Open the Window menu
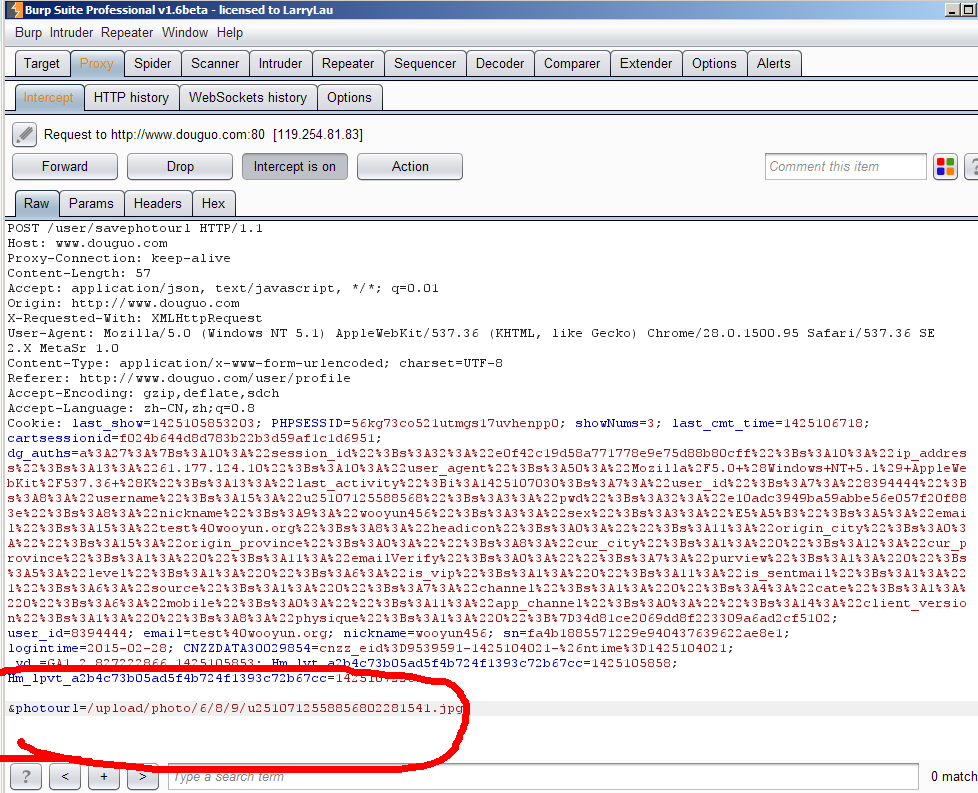The image size is (978, 793). point(185,32)
